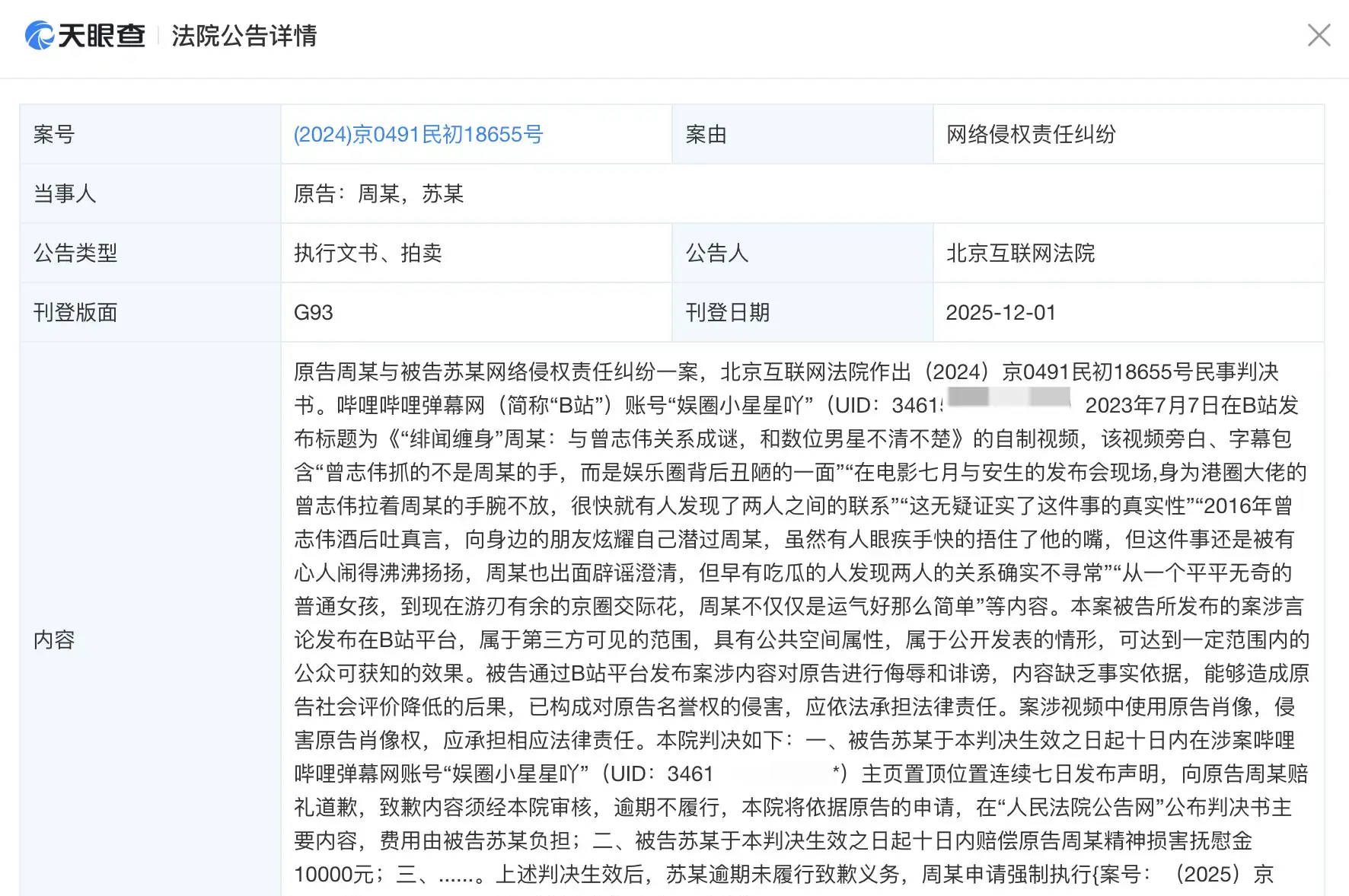Click the G93 publication page value
Screen dimensions: 1349x896
click(x=314, y=313)
